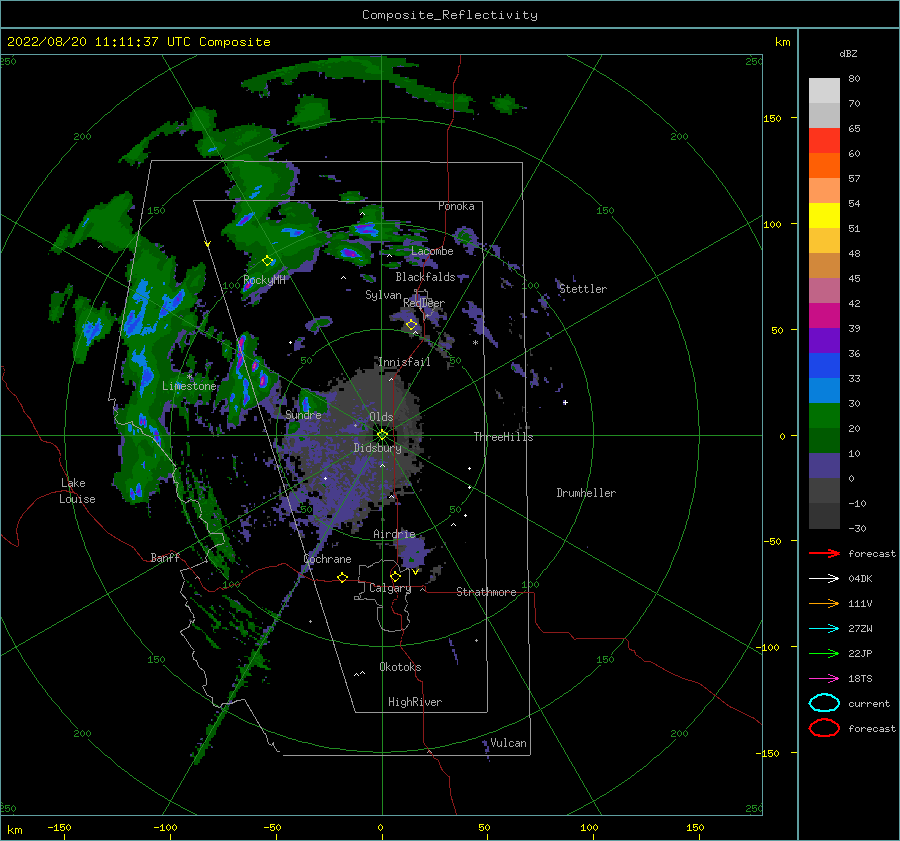Click the Banff city label
The height and width of the screenshot is (841, 900).
[165, 557]
